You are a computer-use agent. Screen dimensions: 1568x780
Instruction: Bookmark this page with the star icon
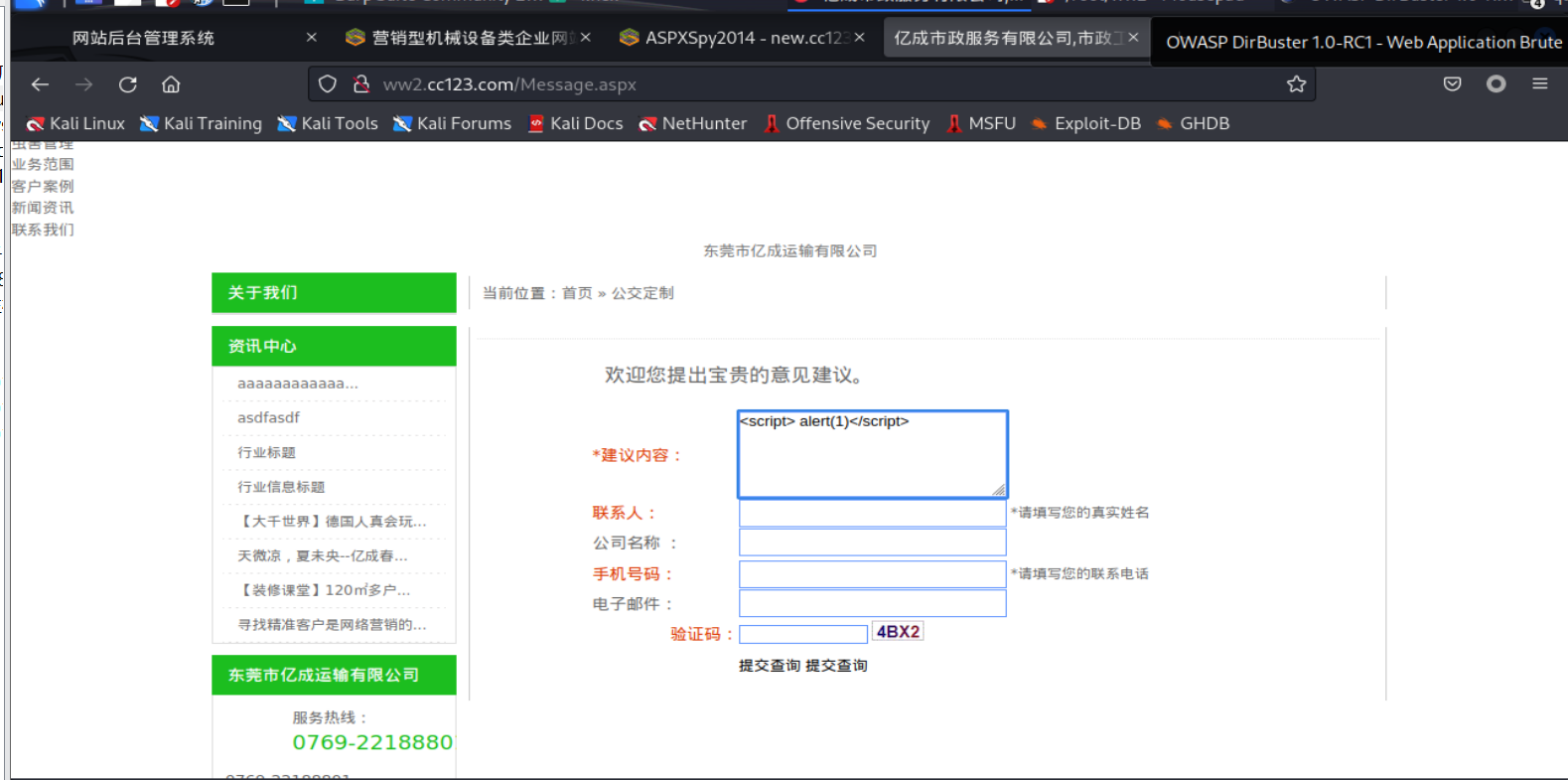point(1296,84)
